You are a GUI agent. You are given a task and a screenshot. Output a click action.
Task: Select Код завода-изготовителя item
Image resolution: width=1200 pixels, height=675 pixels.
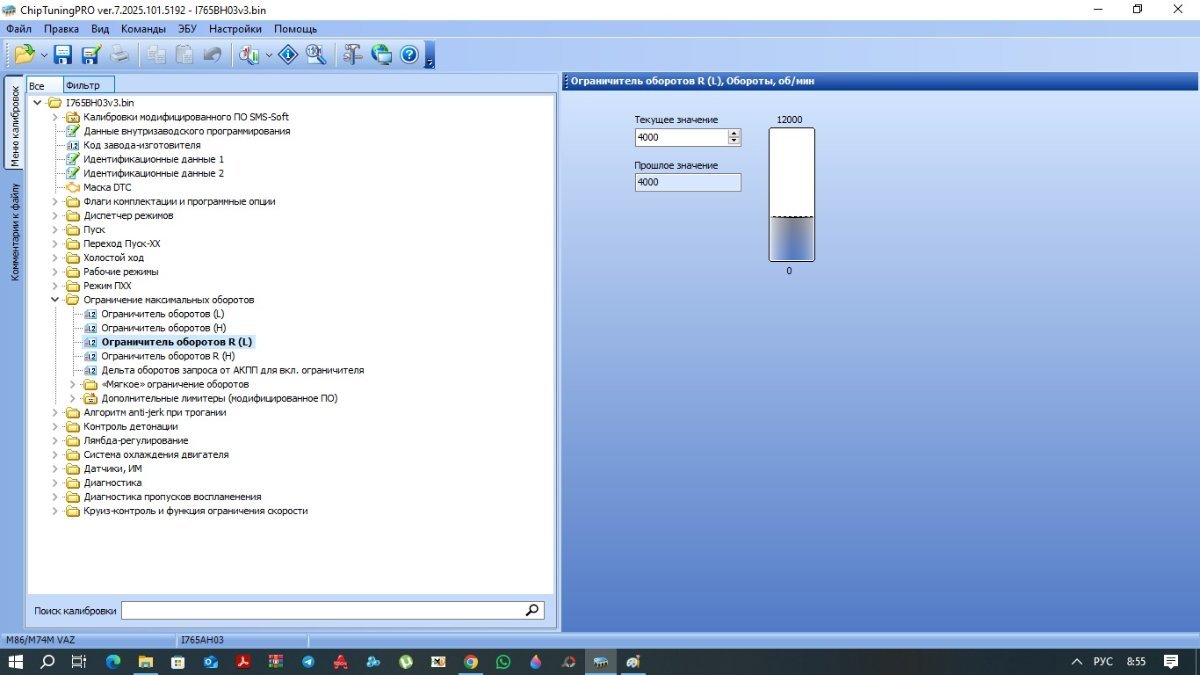142,145
